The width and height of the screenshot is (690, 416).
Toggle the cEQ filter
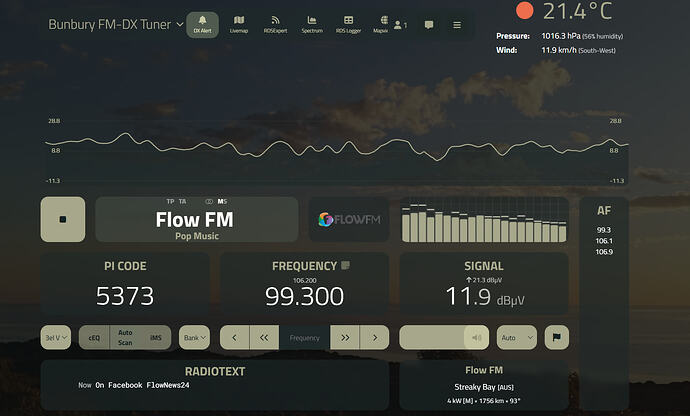tap(94, 338)
